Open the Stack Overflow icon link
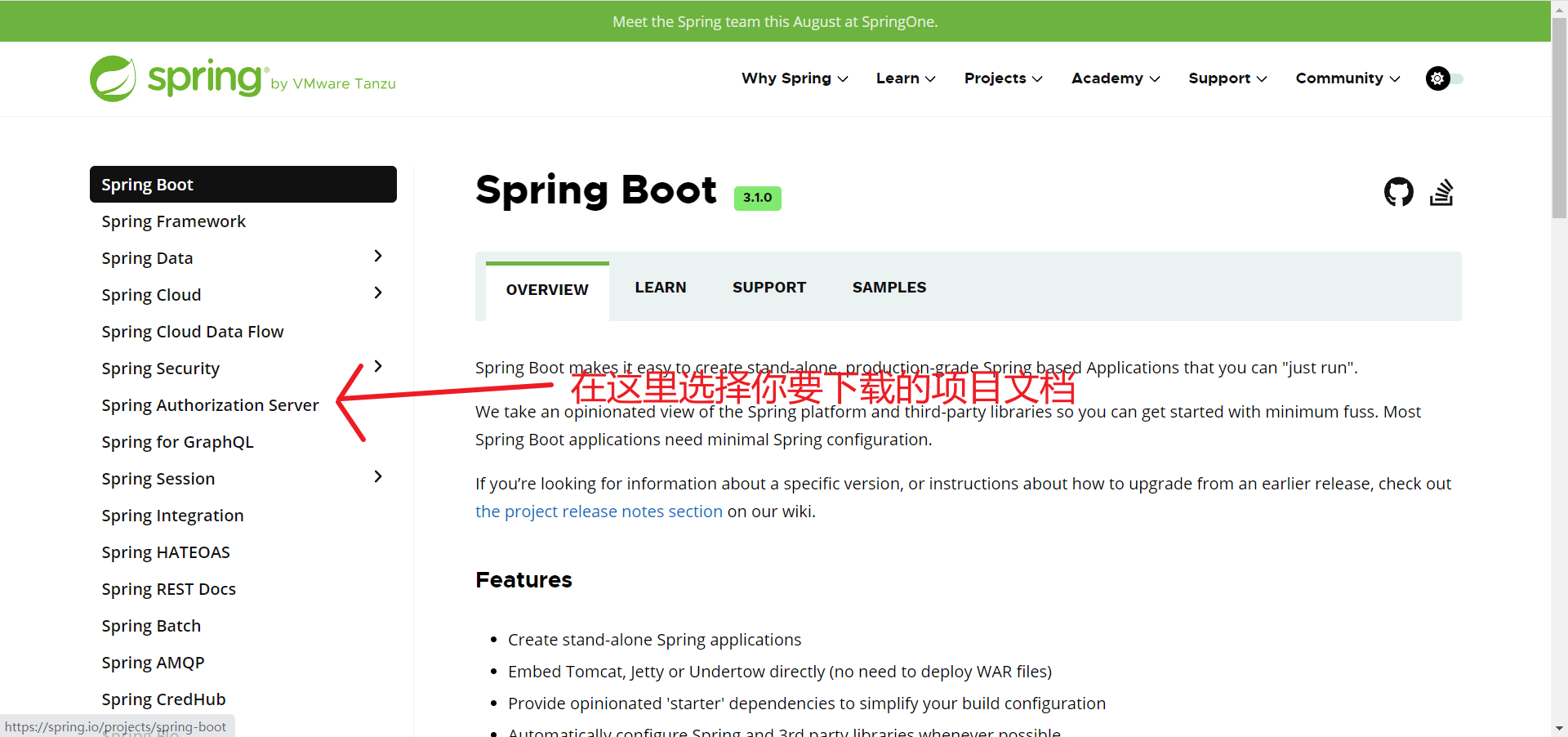This screenshot has width=1568, height=737. [1441, 192]
